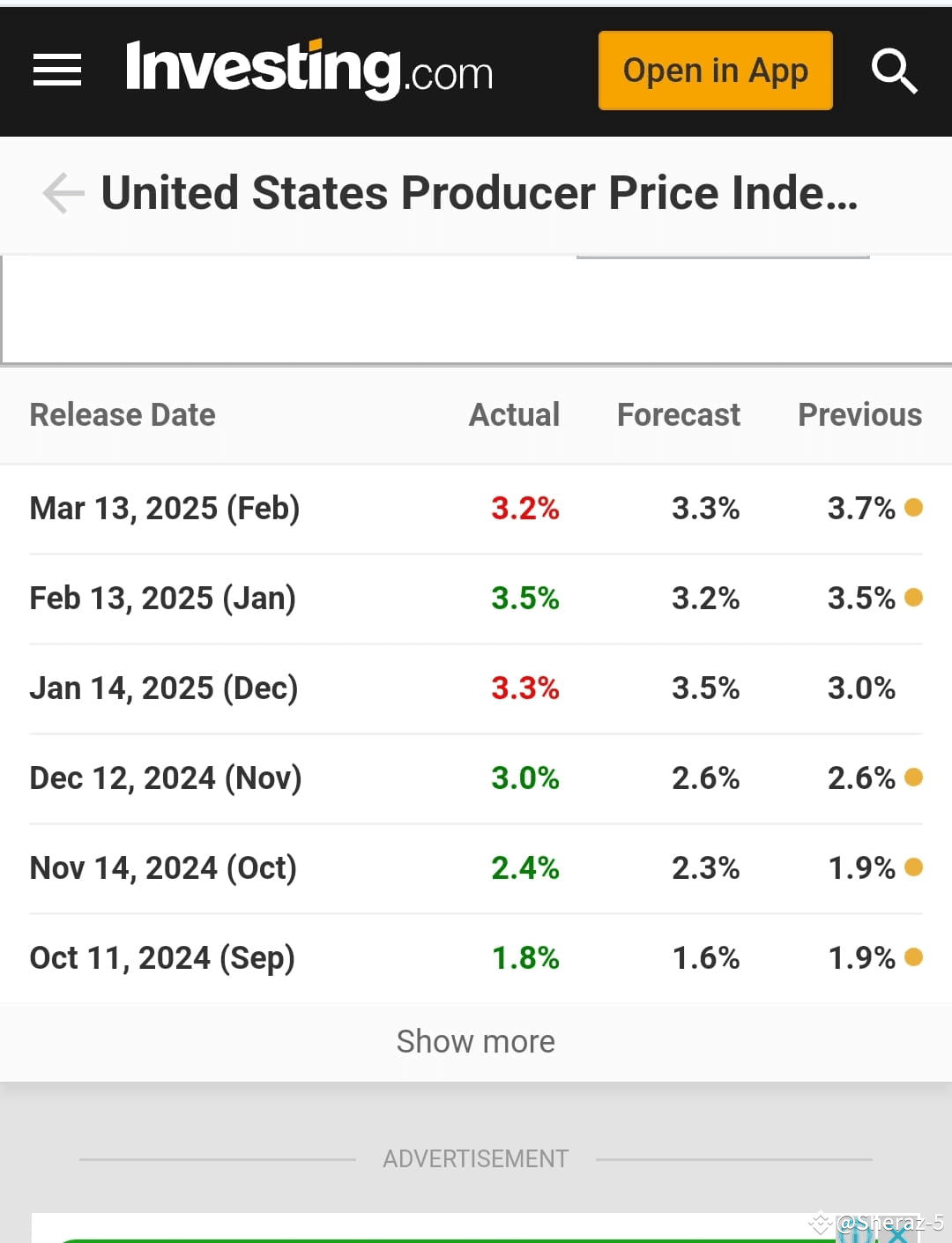Tap the orange dot in Nov 14 row
Screen dimensions: 952x1243
coord(913,867)
